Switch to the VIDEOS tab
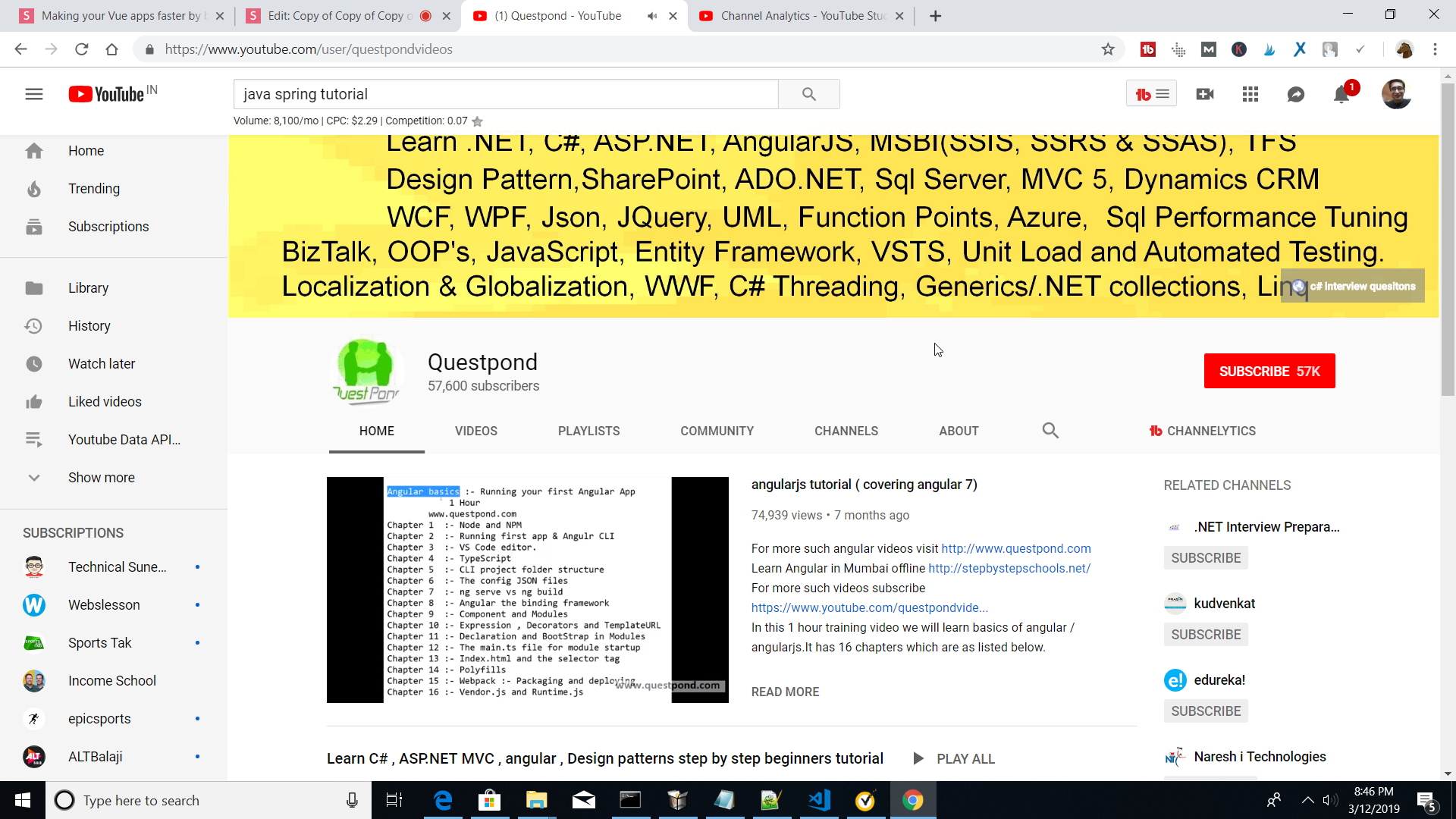 coord(475,431)
